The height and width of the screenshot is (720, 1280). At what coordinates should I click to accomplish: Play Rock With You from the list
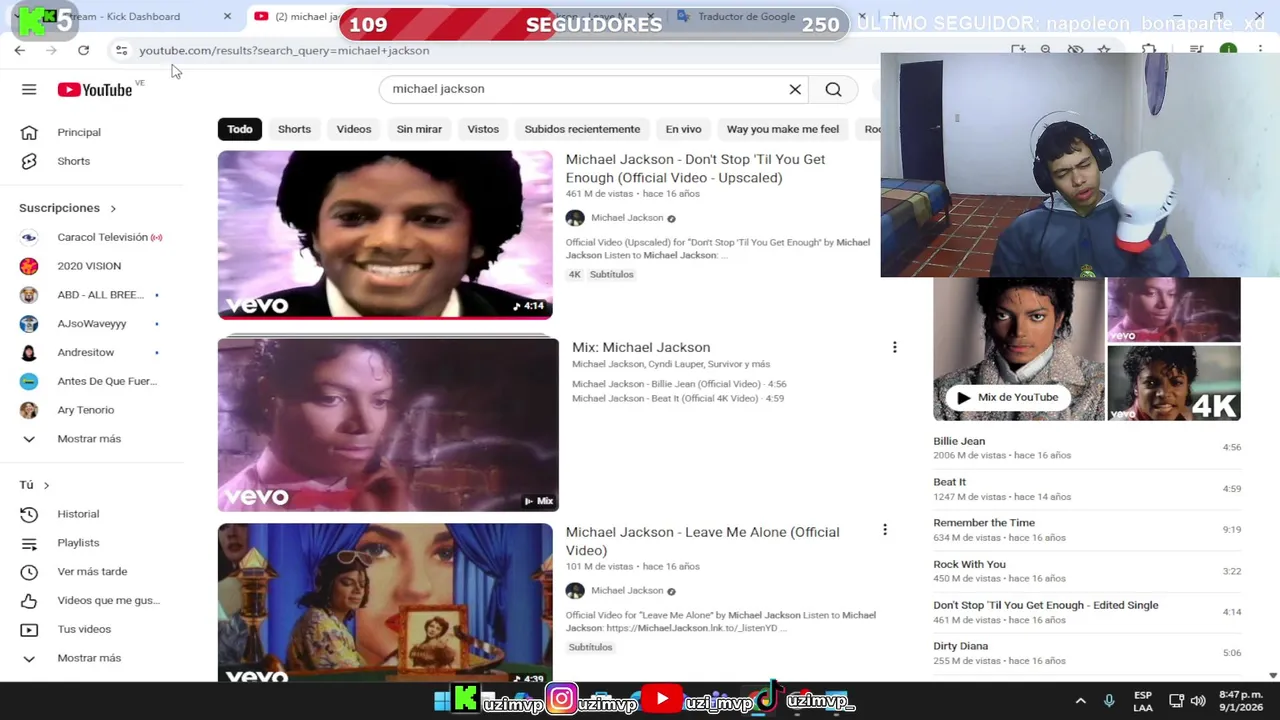point(1087,571)
